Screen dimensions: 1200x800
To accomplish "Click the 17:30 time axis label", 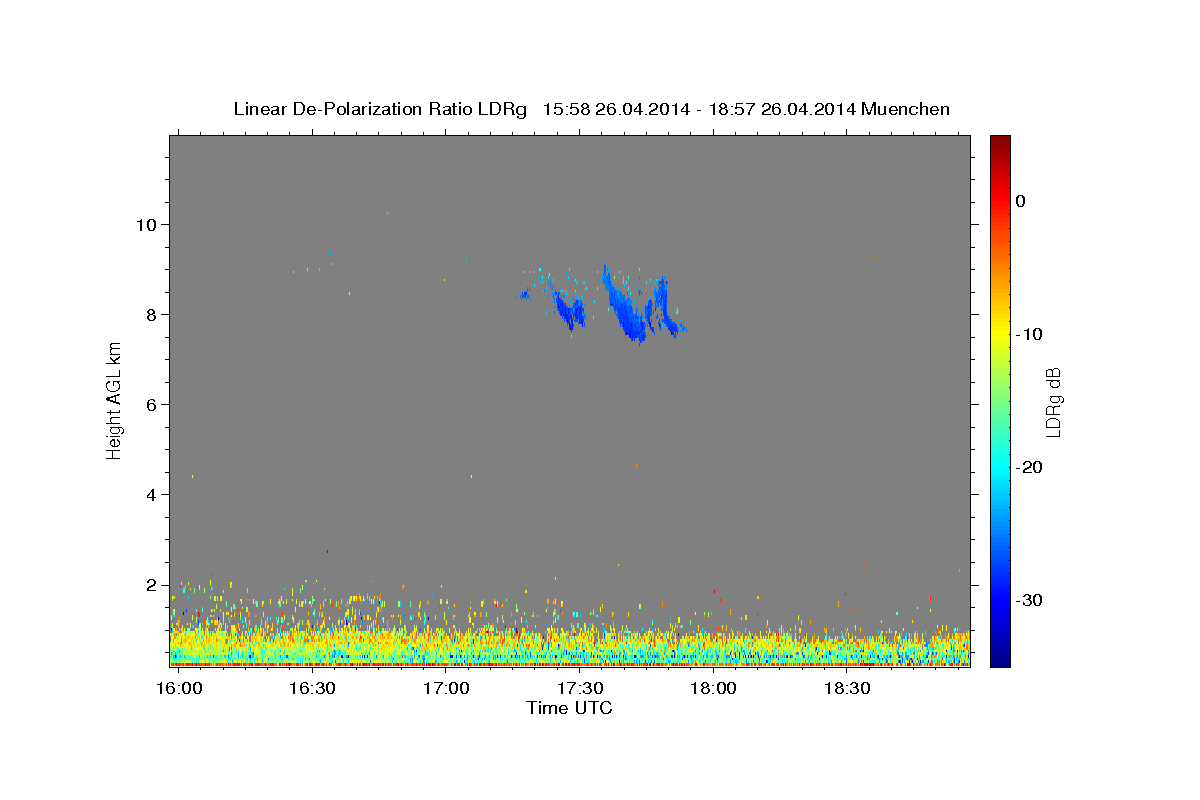I will coord(580,688).
